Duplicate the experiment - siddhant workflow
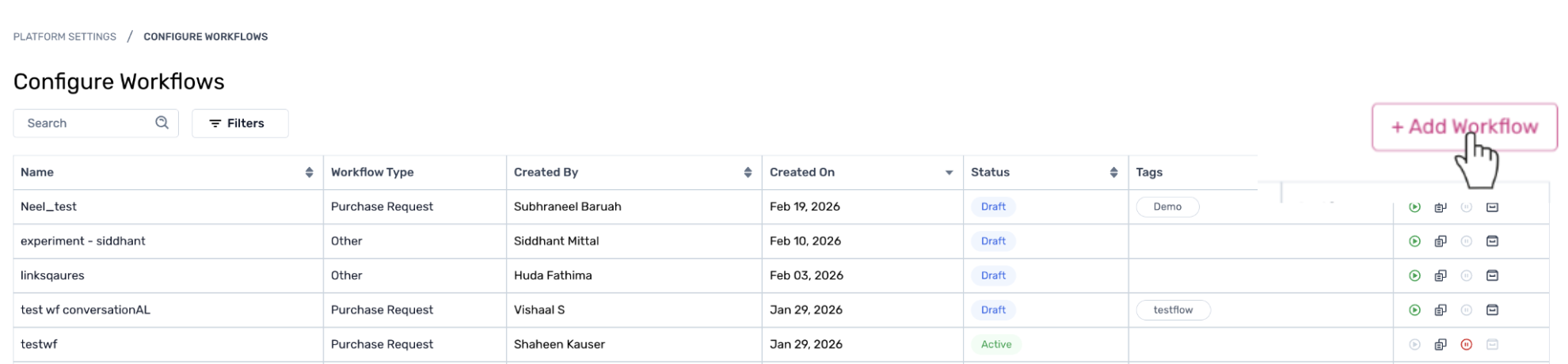The image size is (1568, 364). [x=1441, y=241]
